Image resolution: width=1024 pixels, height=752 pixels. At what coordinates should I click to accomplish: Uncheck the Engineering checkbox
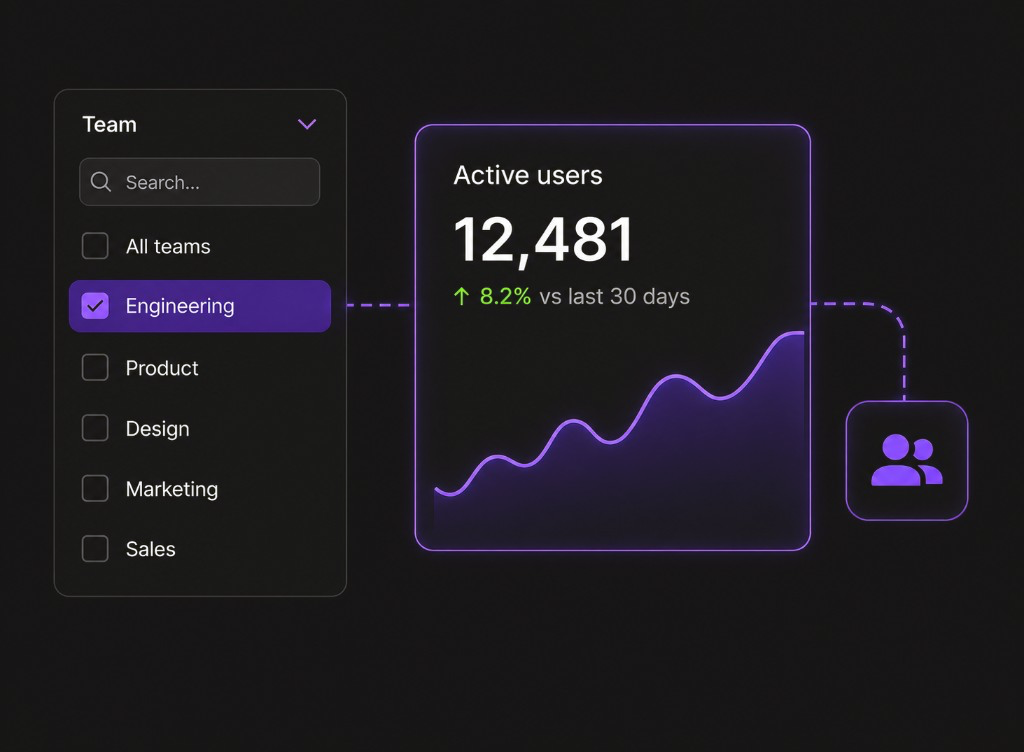click(x=95, y=306)
